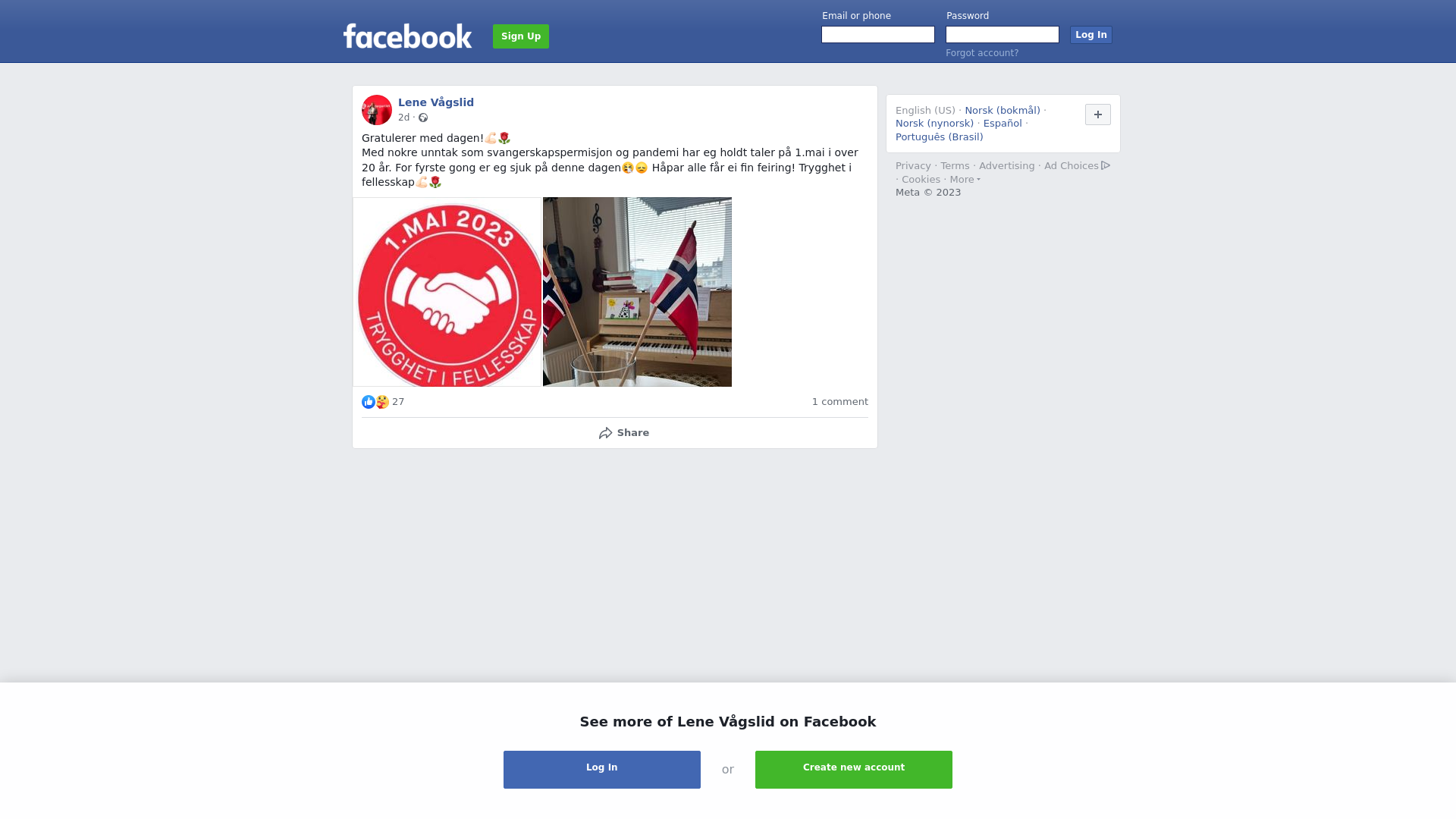Open Lene Vågslid's profile picture
The image size is (1456, 819).
click(x=377, y=110)
